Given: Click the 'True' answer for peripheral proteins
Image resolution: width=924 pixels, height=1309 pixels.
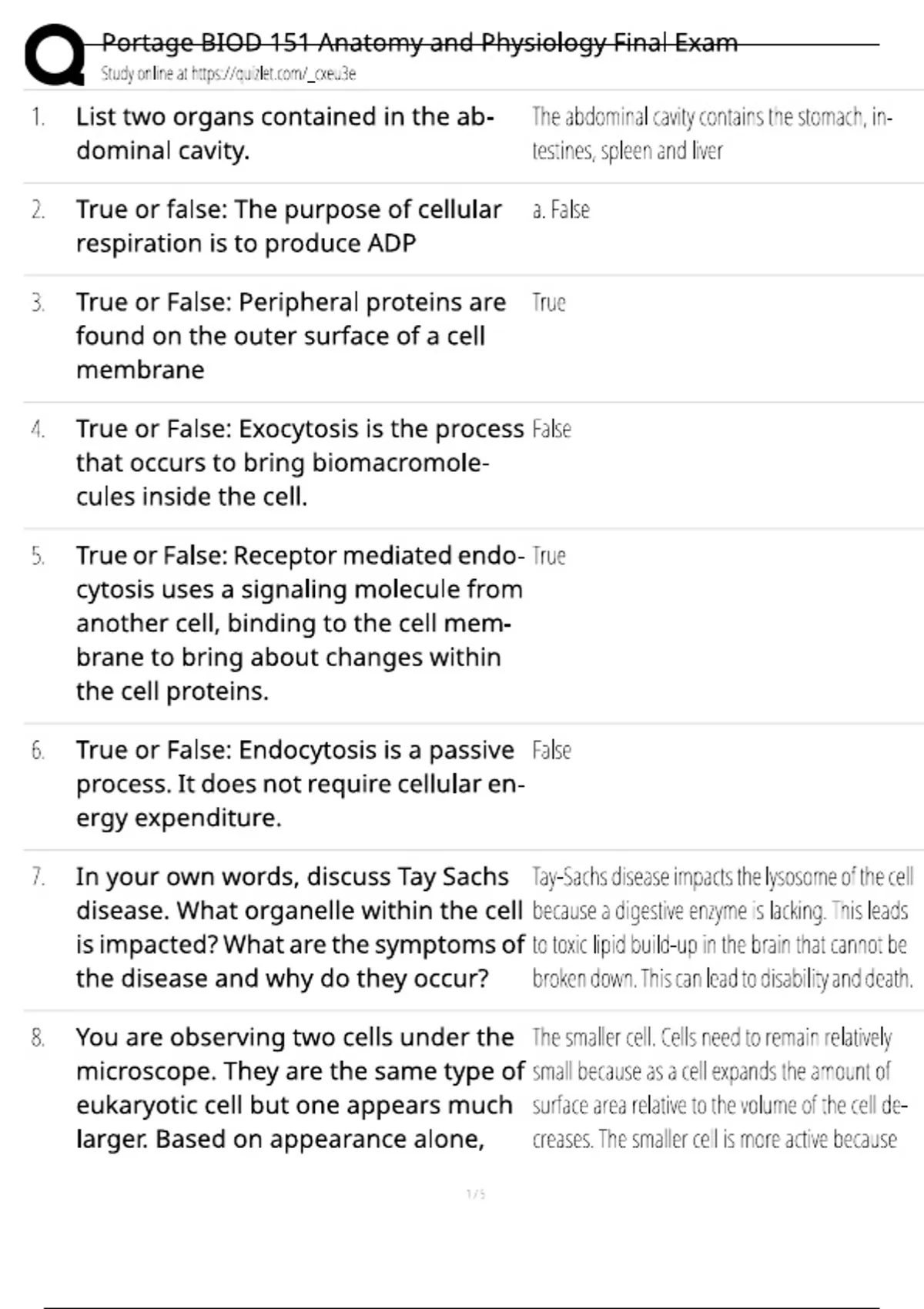Looking at the screenshot, I should click(x=549, y=303).
